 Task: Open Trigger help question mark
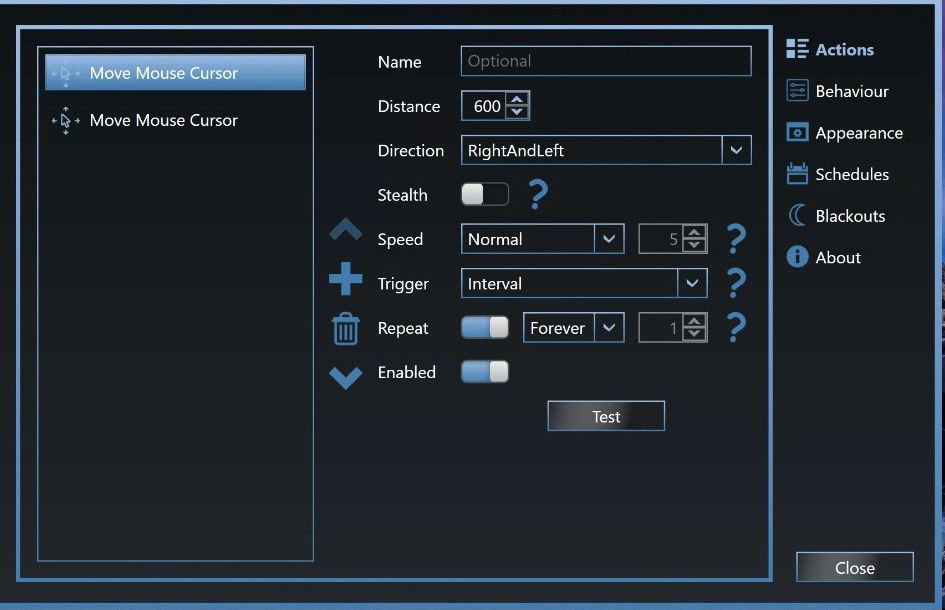coord(736,283)
